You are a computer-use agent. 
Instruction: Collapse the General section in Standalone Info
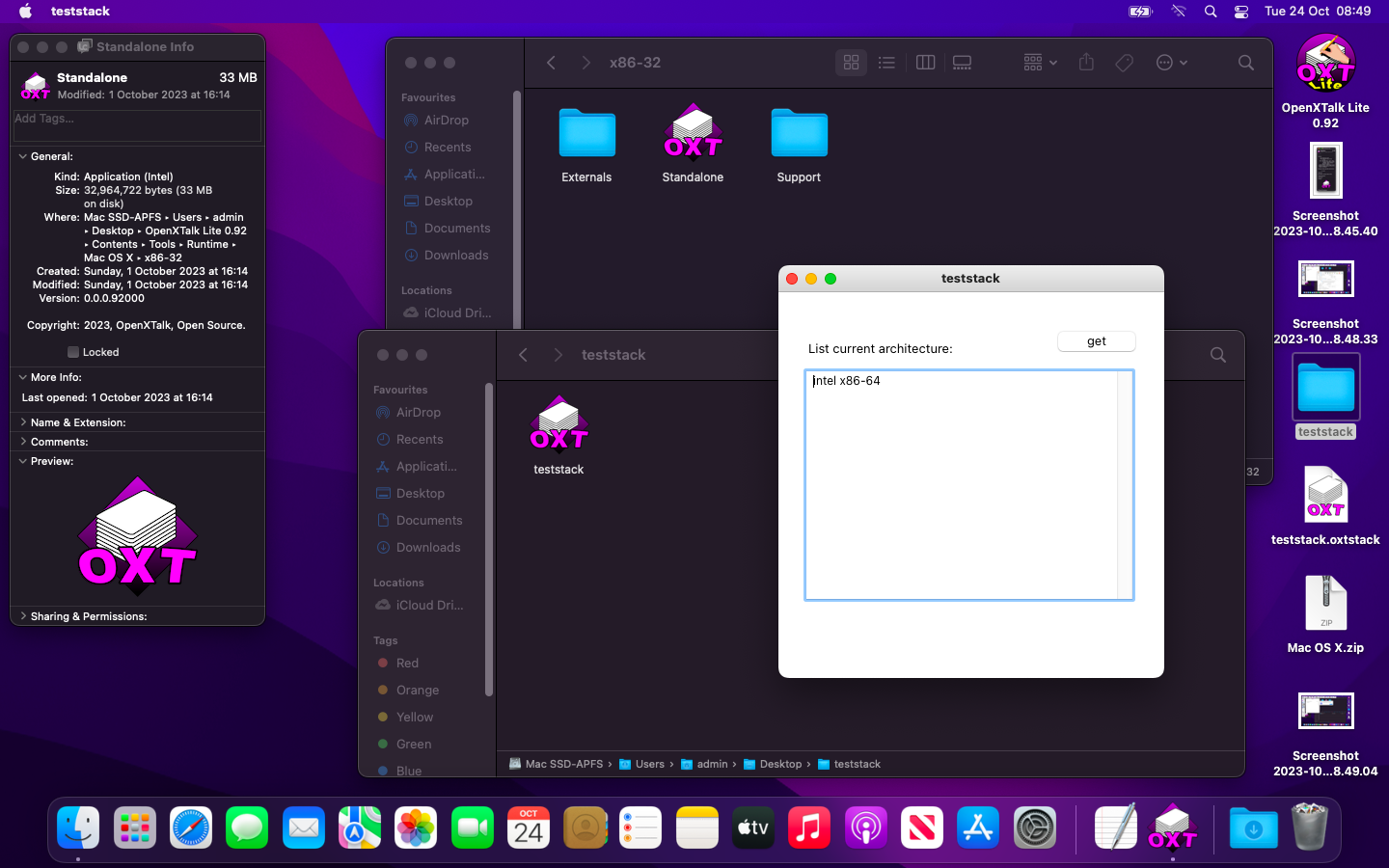coord(23,156)
